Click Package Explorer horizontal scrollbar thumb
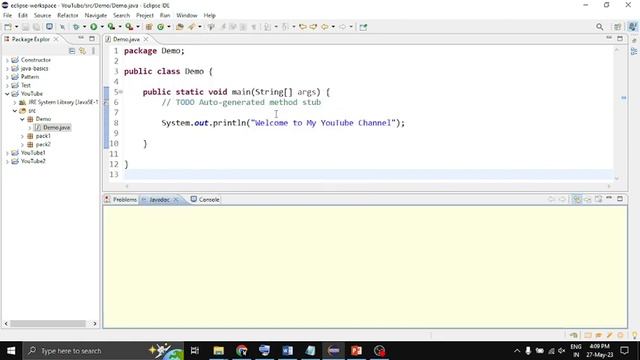 (x=48, y=324)
